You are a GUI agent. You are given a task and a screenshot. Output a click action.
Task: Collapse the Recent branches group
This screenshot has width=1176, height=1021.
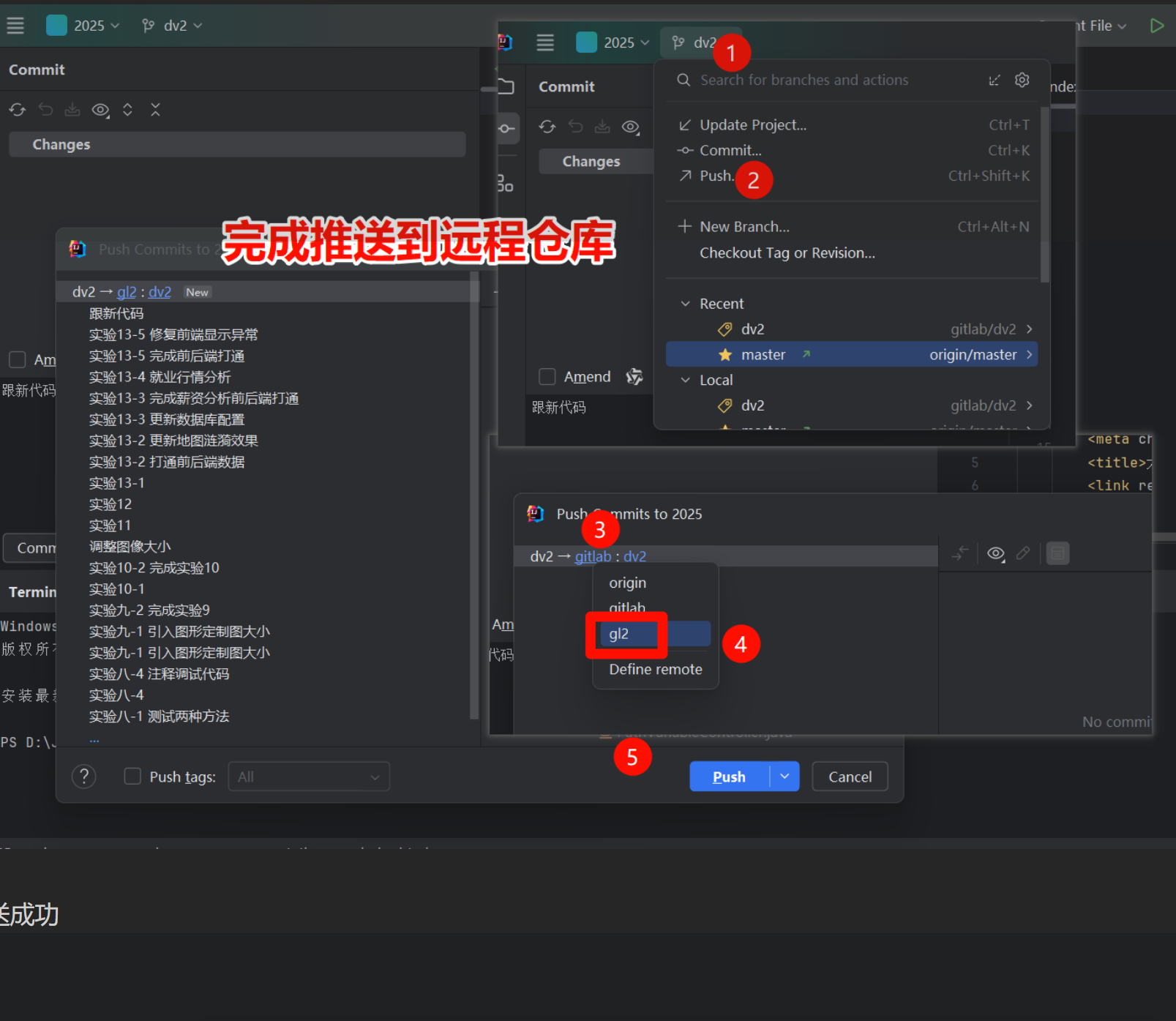point(686,304)
